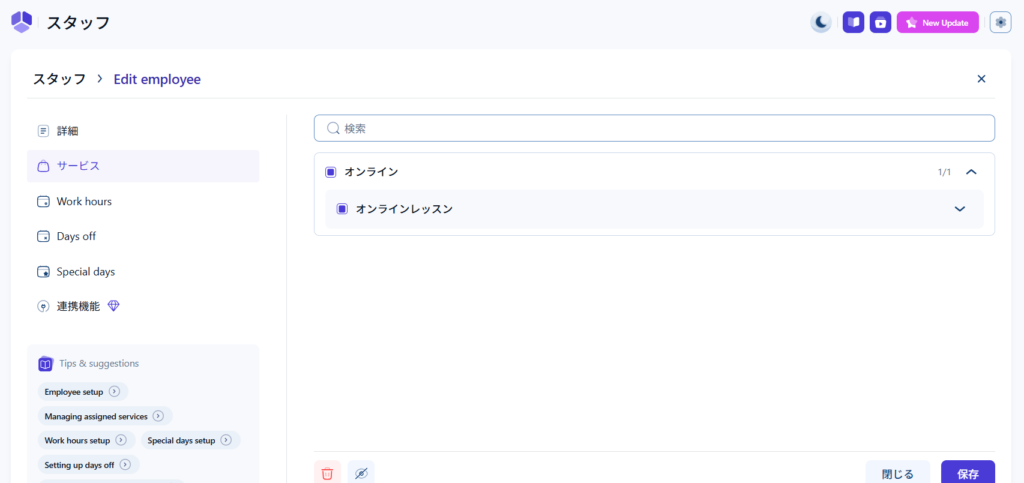Viewport: 1024px width, 483px height.
Task: Collapse the オンライン category with the chevron
Action: pos(970,172)
